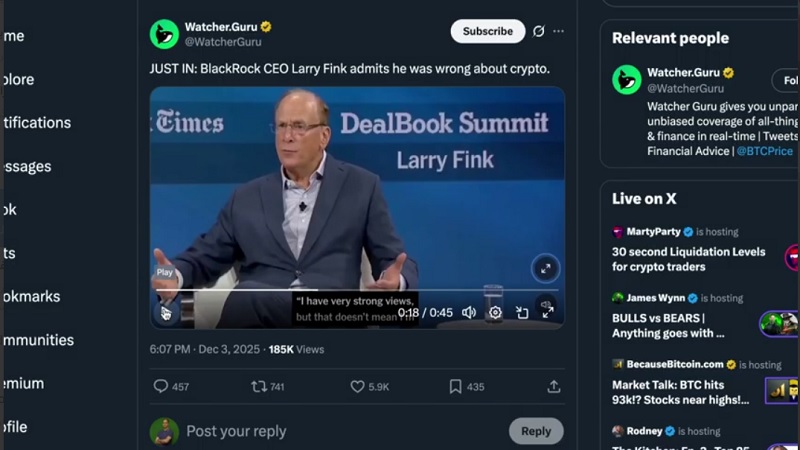Play the video using the play button

coord(165,313)
